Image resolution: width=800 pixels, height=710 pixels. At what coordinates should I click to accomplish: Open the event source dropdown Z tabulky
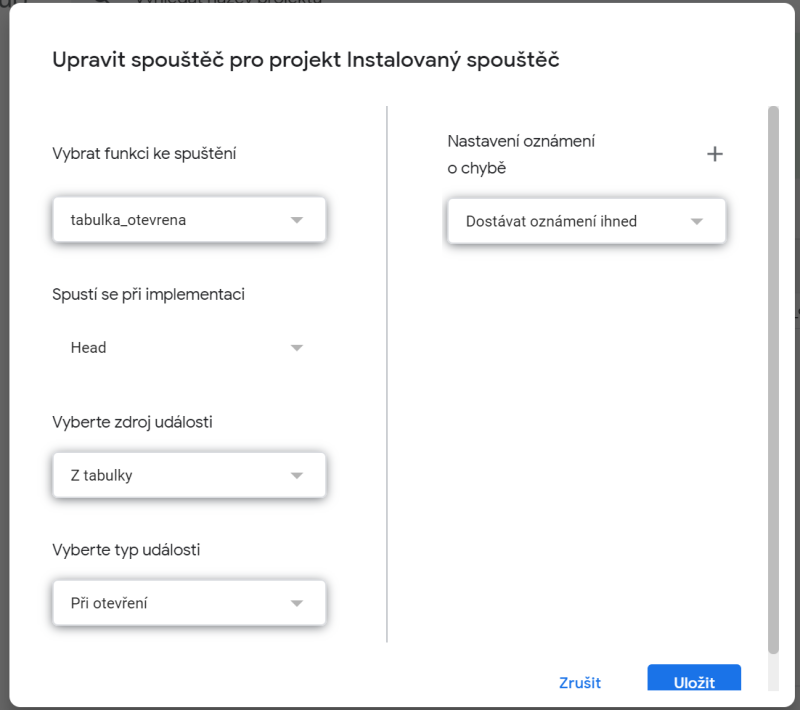[188, 475]
